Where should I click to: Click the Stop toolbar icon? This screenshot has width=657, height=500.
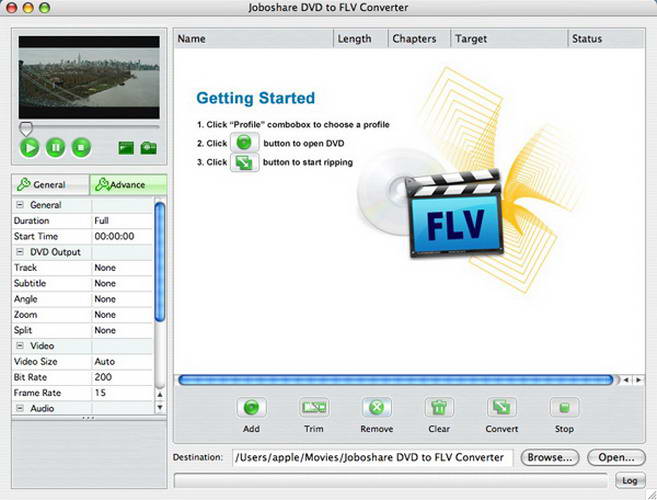click(564, 407)
